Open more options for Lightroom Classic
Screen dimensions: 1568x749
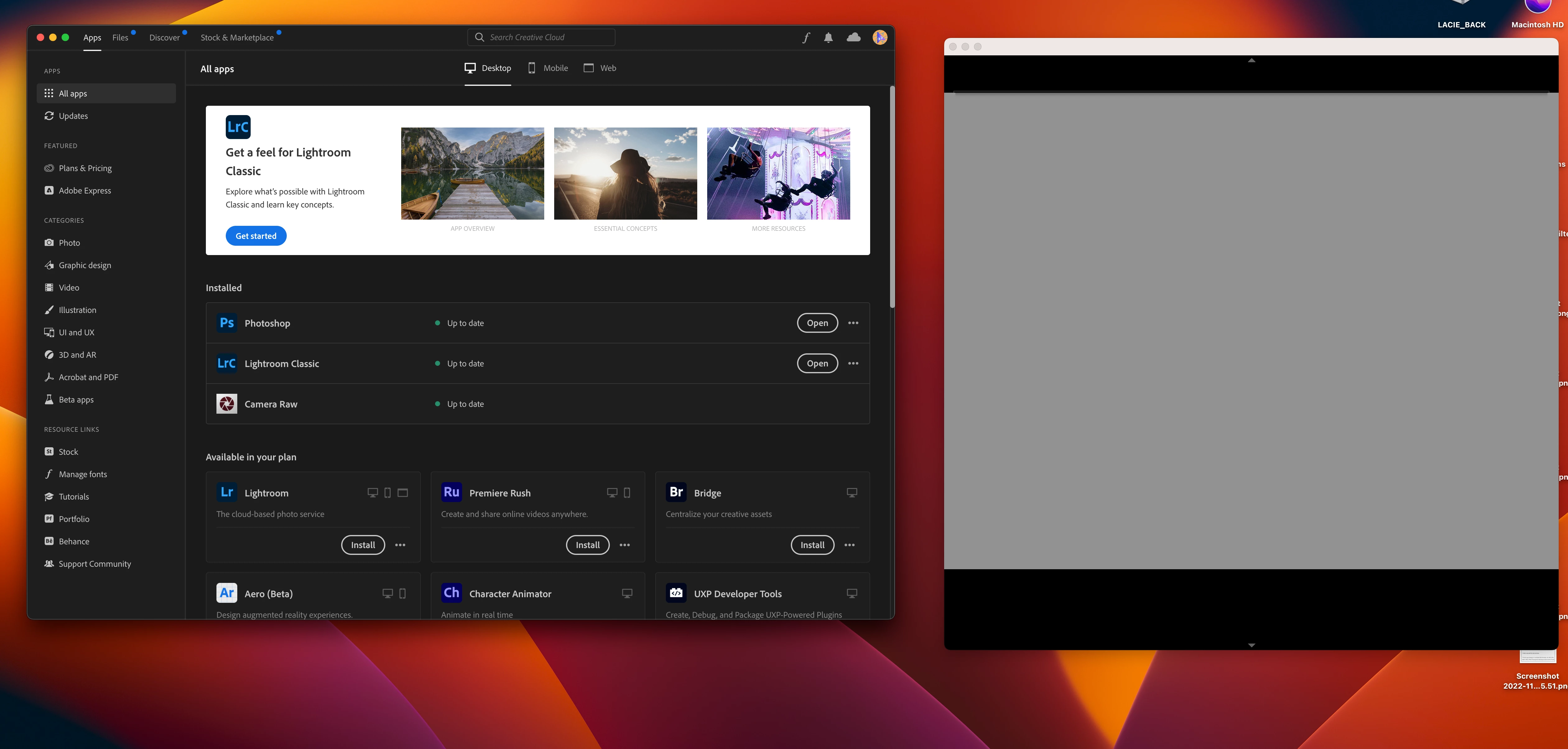coord(853,364)
